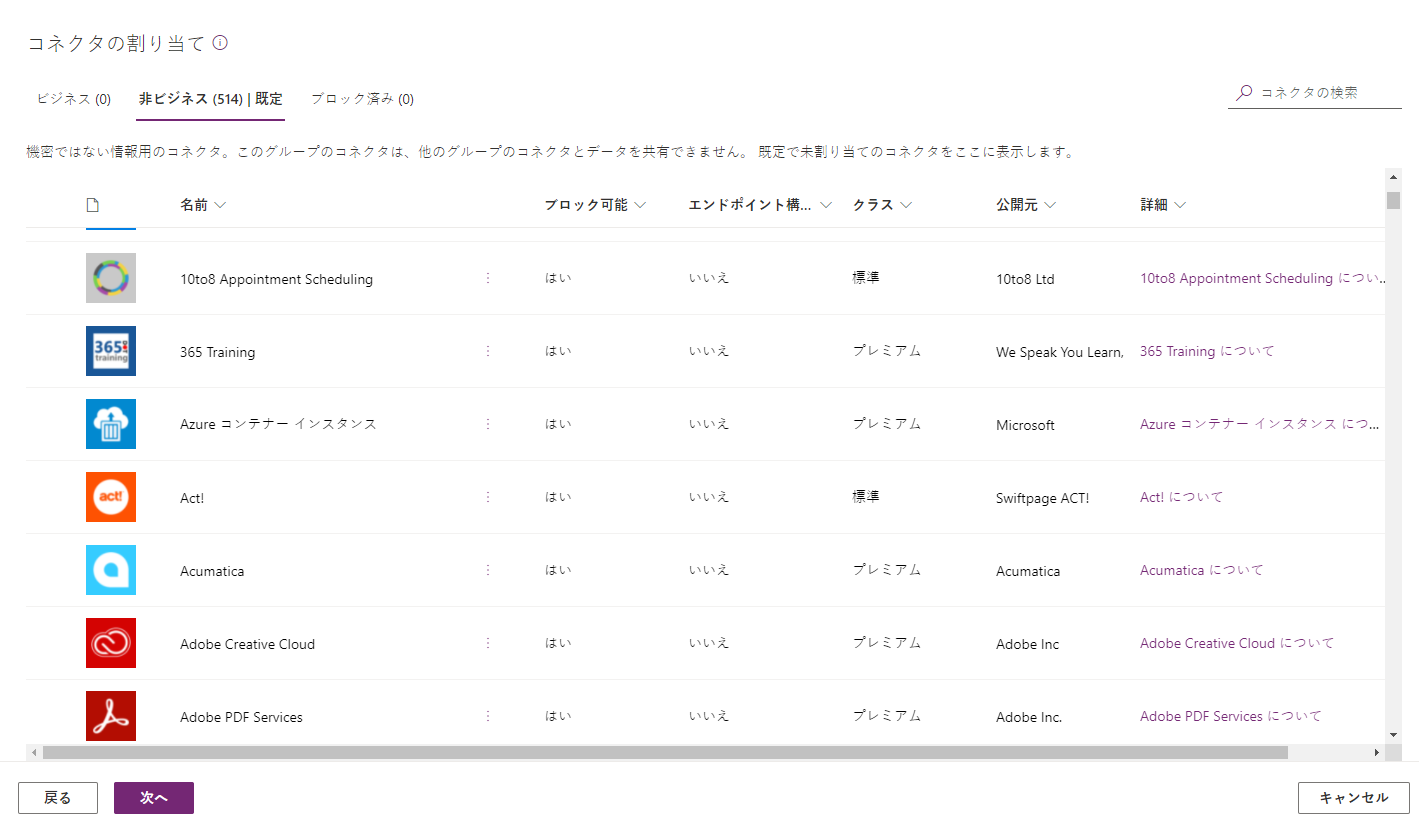Screen dimensions: 1419x825
Task: Open the Act! について link
Action: point(1181,497)
